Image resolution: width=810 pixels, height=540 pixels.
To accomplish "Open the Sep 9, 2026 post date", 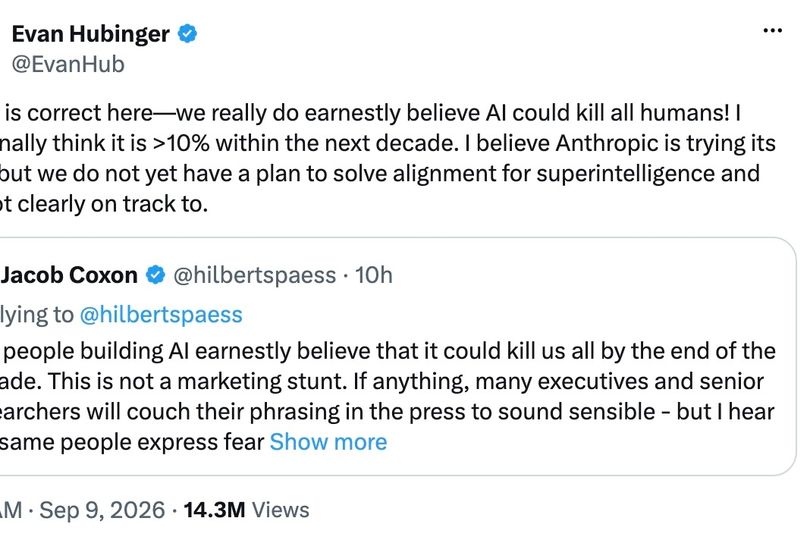I will click(x=102, y=510).
